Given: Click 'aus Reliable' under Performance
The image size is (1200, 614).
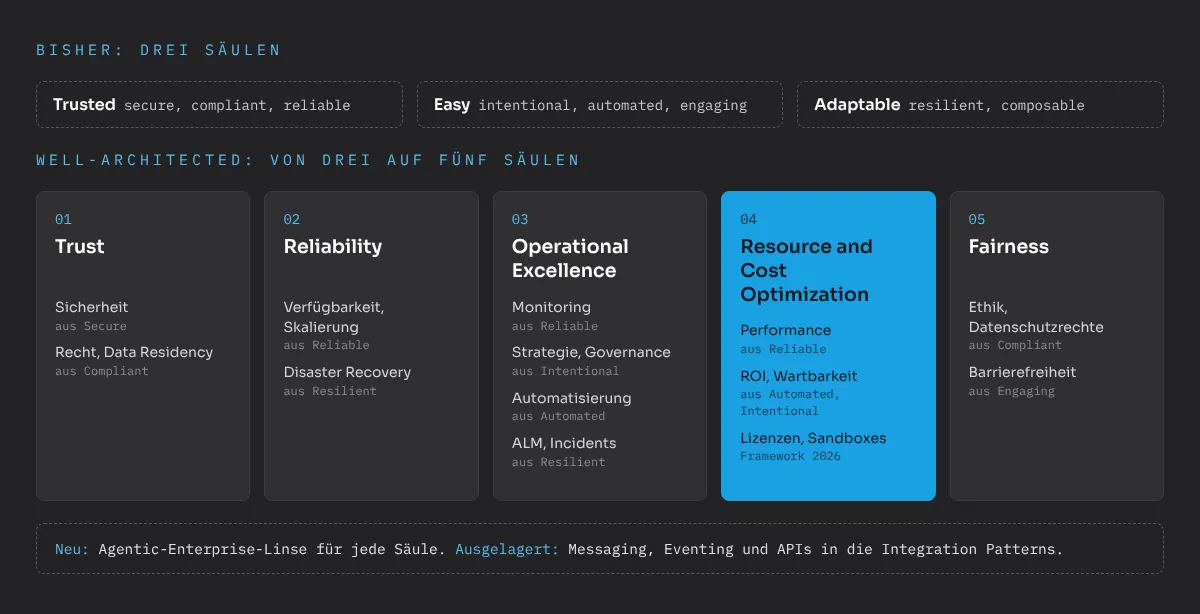Looking at the screenshot, I should 784,349.
